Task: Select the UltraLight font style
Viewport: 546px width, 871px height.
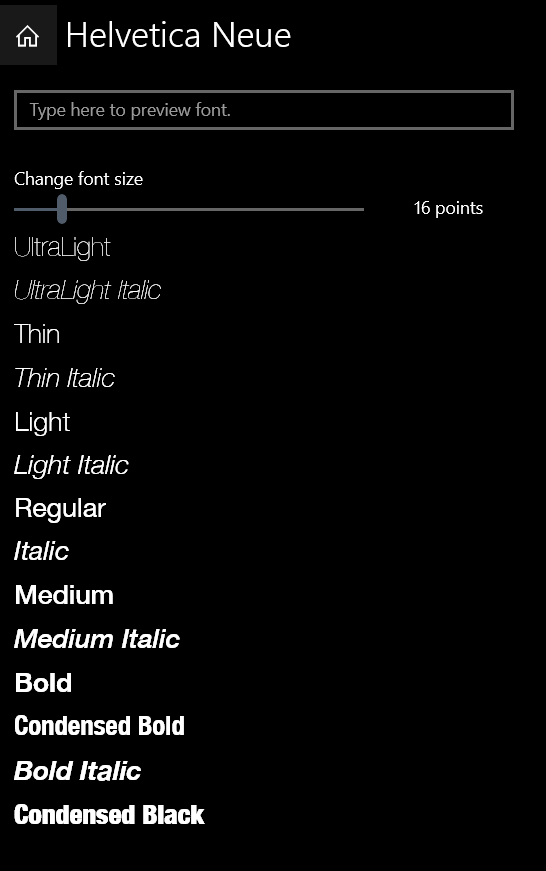Action: click(x=62, y=248)
